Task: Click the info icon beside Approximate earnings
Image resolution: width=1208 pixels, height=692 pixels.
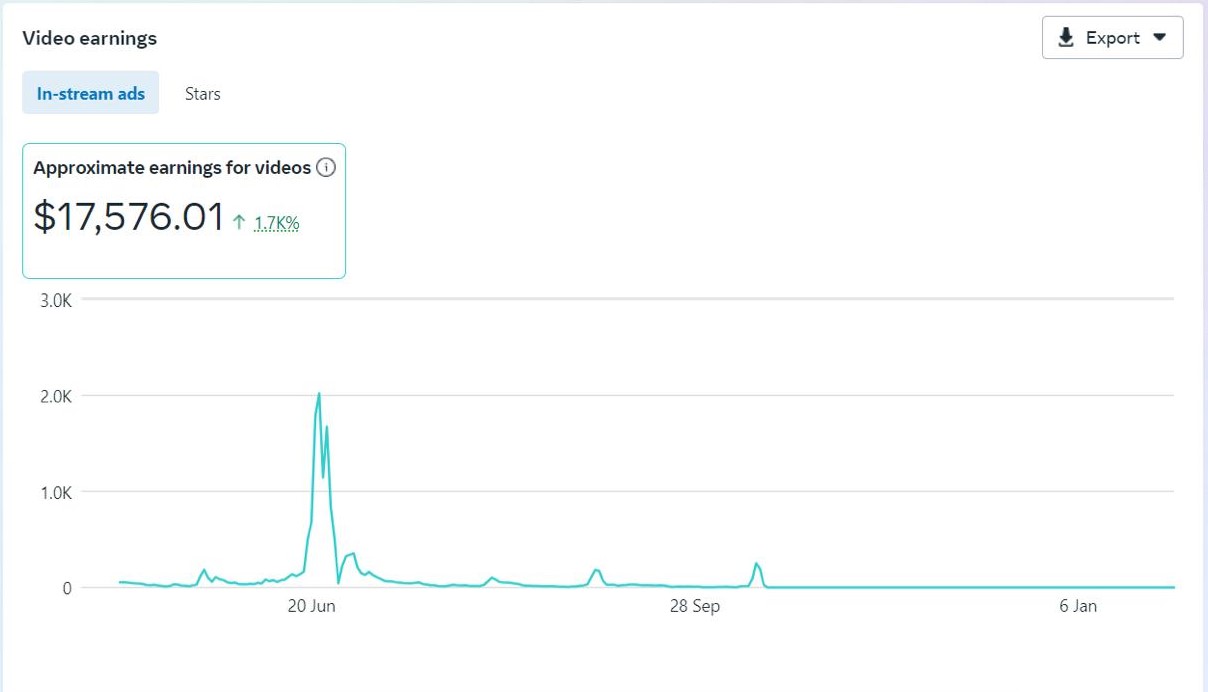Action: tap(326, 168)
